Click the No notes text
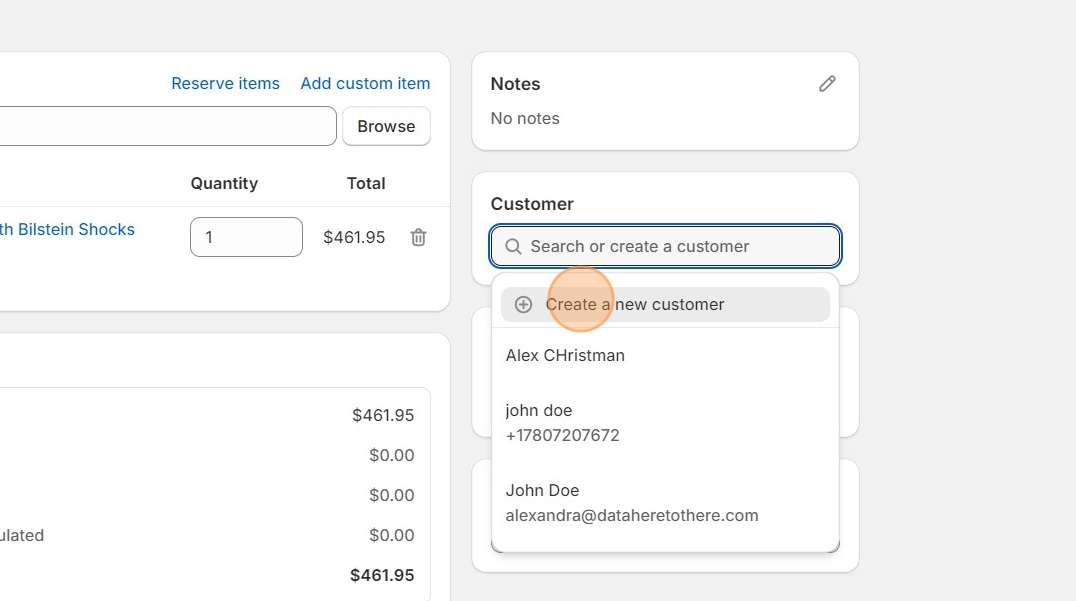 click(525, 118)
